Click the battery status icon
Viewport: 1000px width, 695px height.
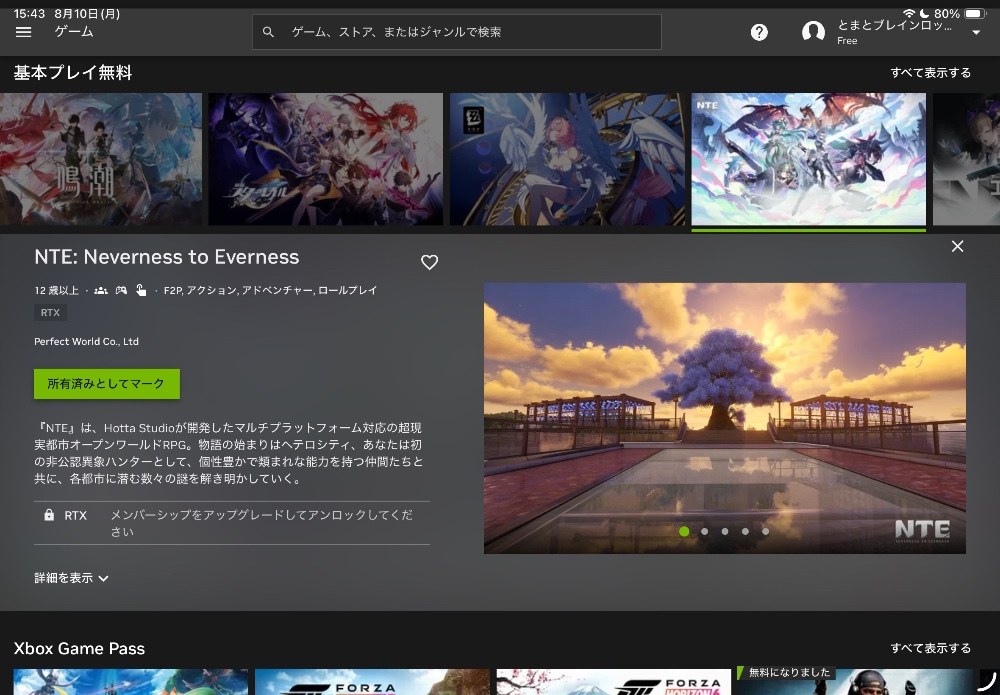click(975, 13)
